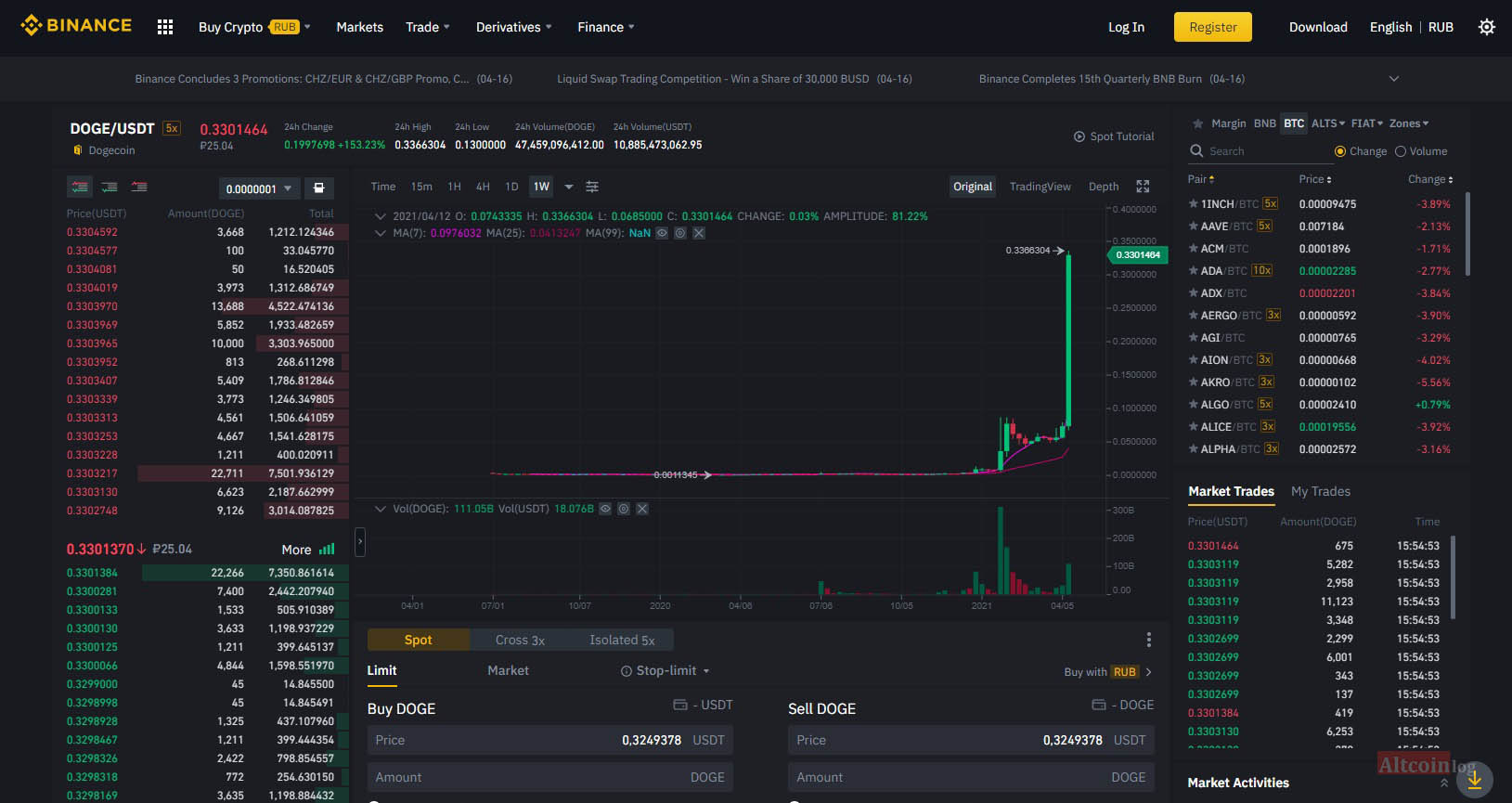The height and width of the screenshot is (803, 1512).
Task: Open the Finance dropdown menu
Action: tap(605, 27)
